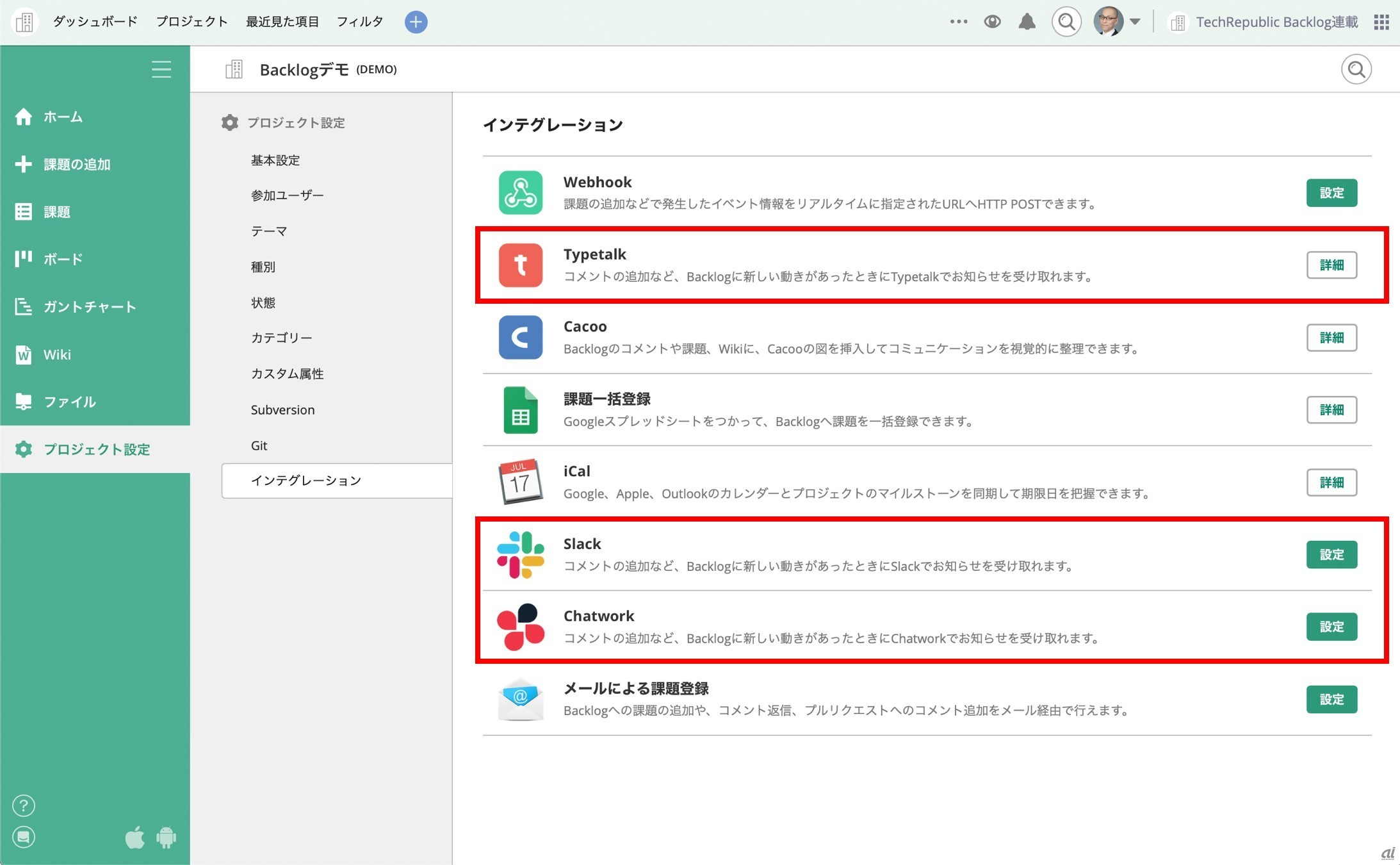Click the blue plus add button
Image resolution: width=1400 pixels, height=865 pixels.
pos(416,22)
